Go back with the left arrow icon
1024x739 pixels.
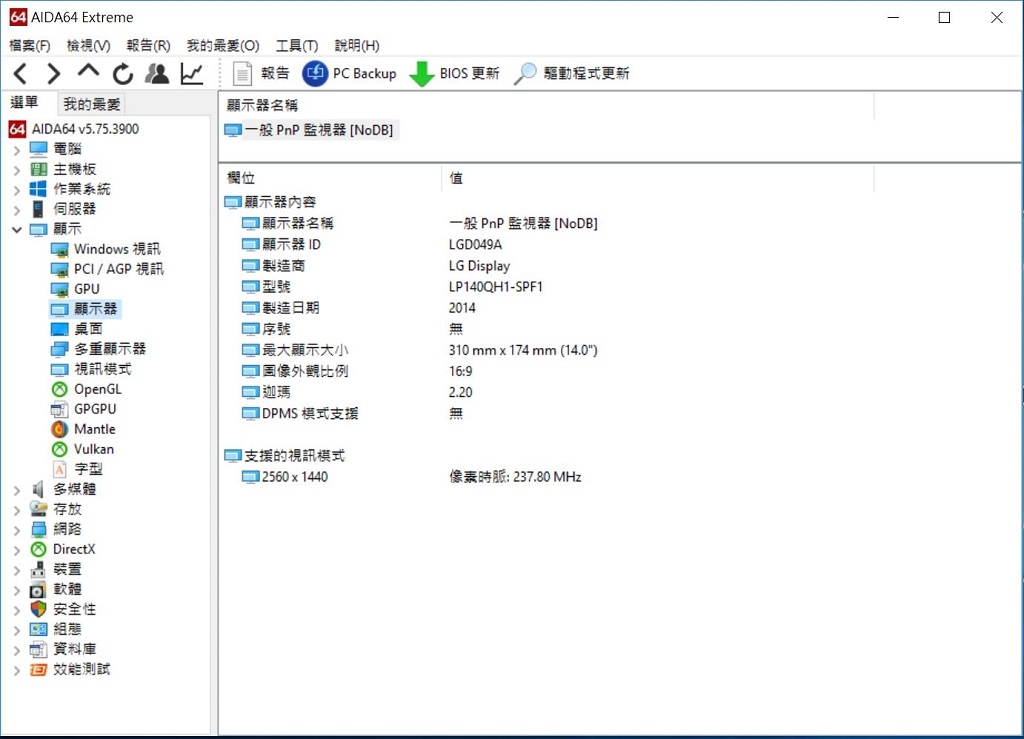tap(20, 74)
